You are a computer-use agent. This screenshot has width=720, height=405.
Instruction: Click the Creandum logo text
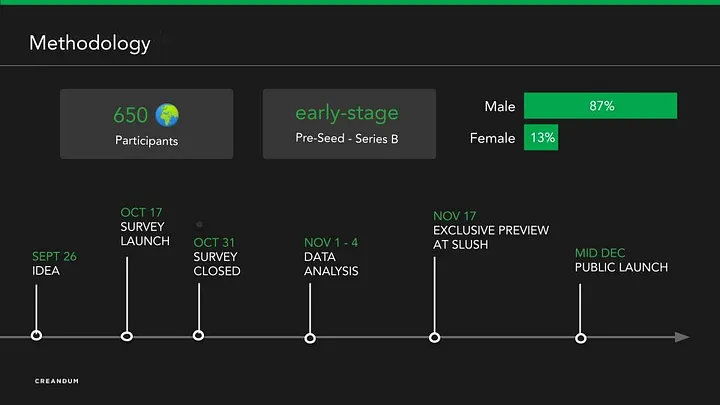tap(56, 381)
